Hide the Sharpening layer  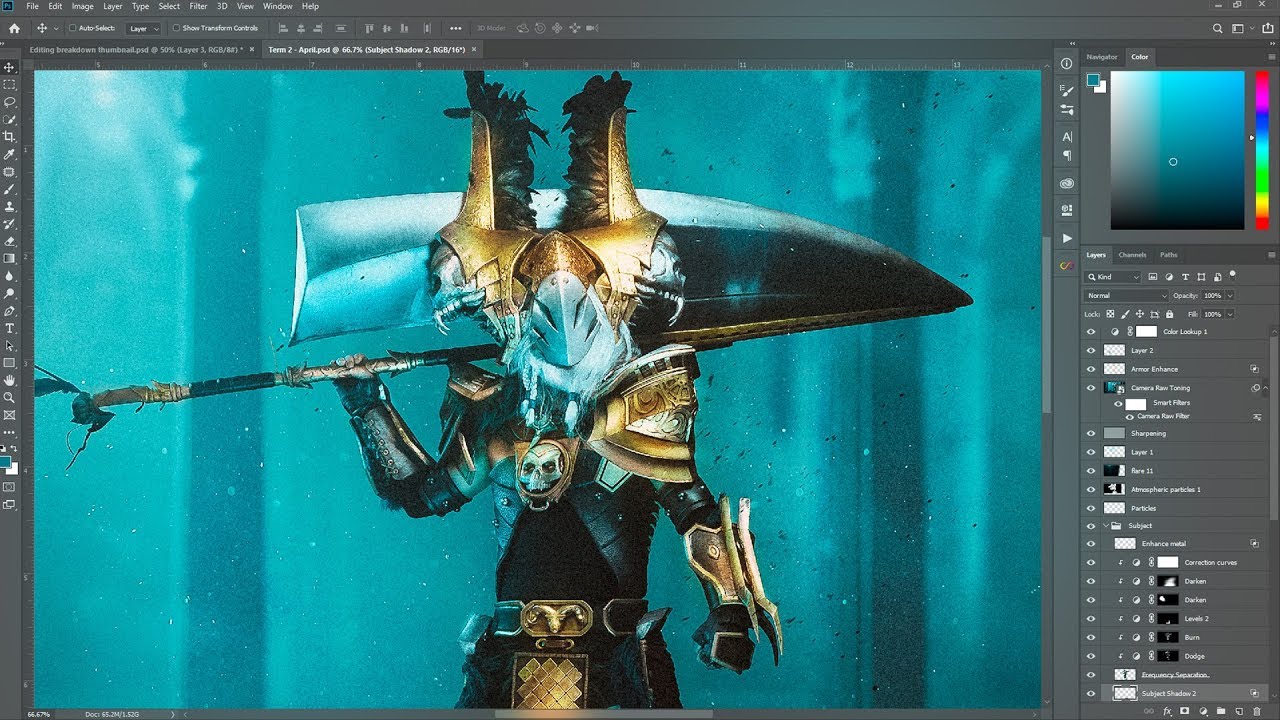point(1091,434)
